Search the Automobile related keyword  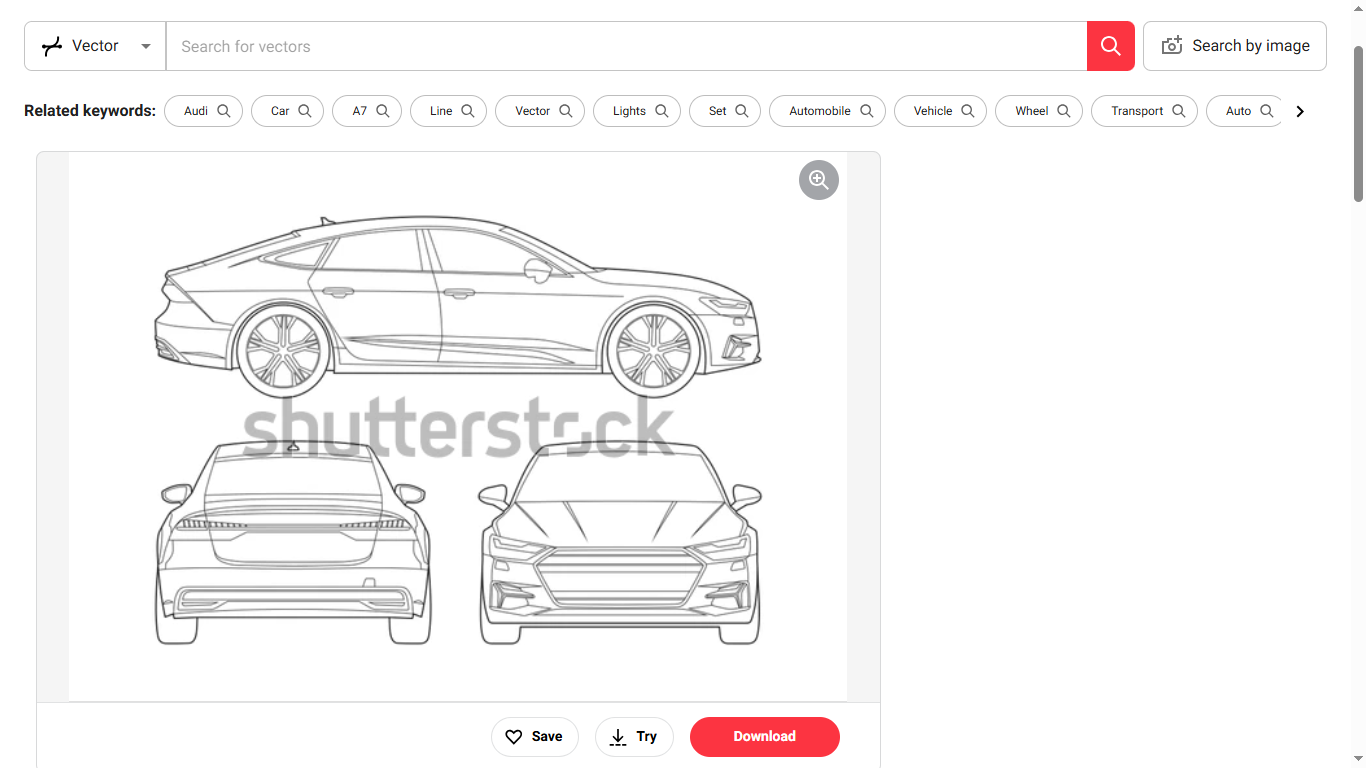coord(826,111)
